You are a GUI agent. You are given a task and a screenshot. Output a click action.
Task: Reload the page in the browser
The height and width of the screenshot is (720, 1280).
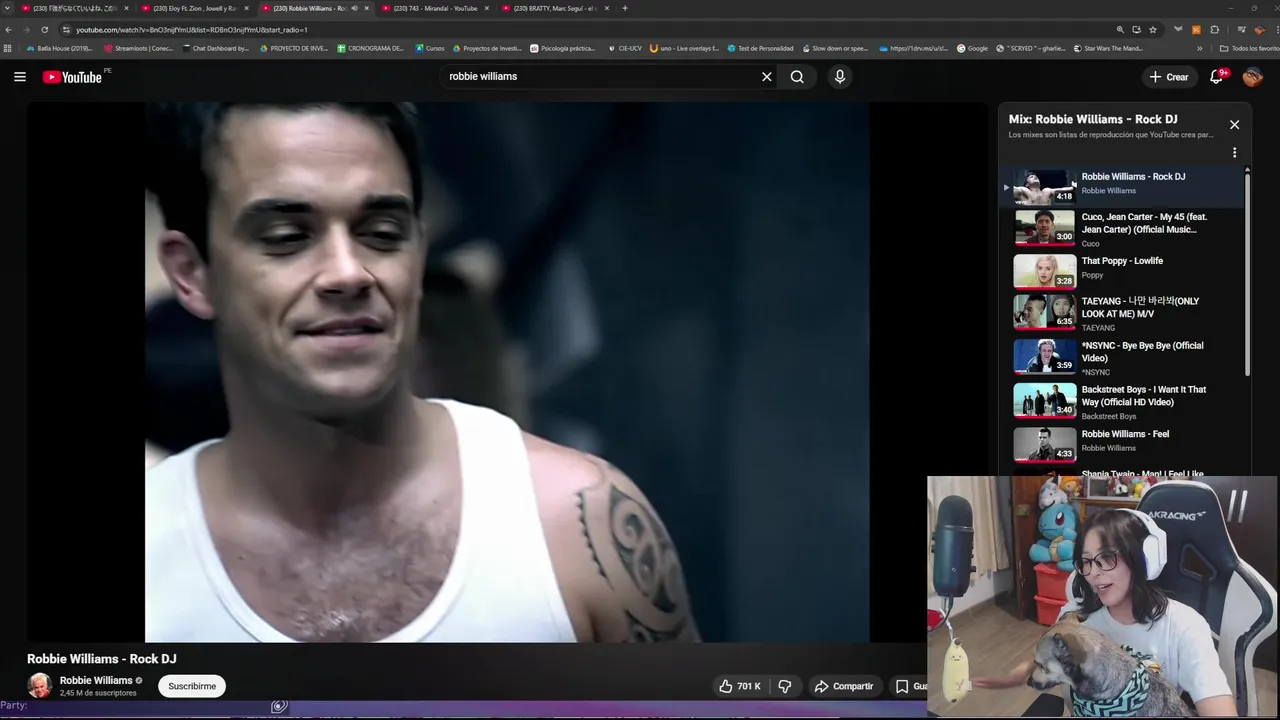click(44, 30)
